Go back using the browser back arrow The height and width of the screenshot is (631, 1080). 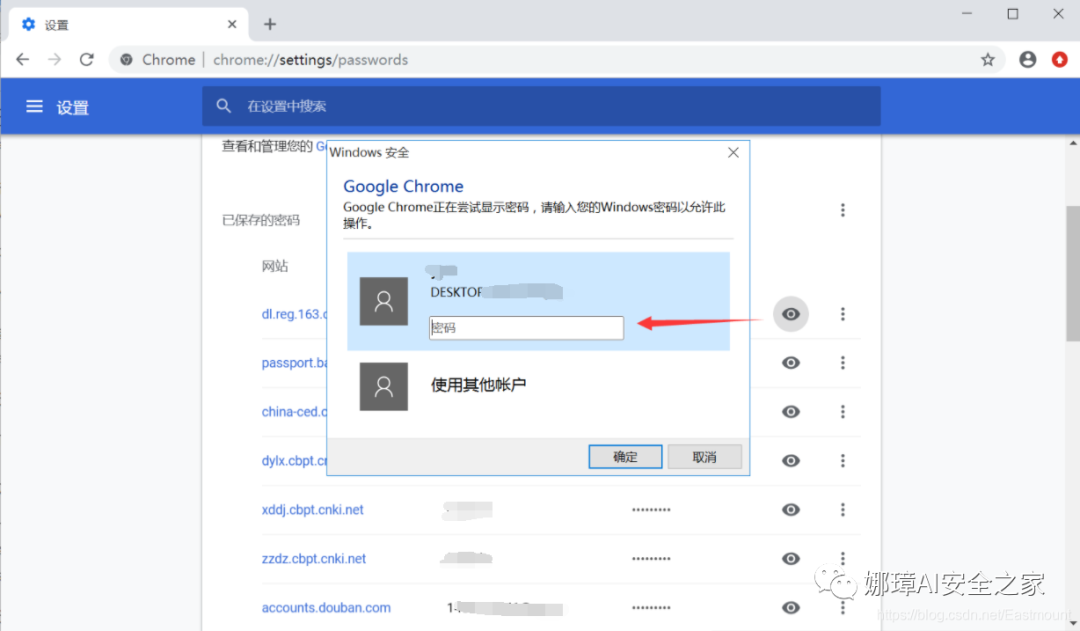click(23, 60)
